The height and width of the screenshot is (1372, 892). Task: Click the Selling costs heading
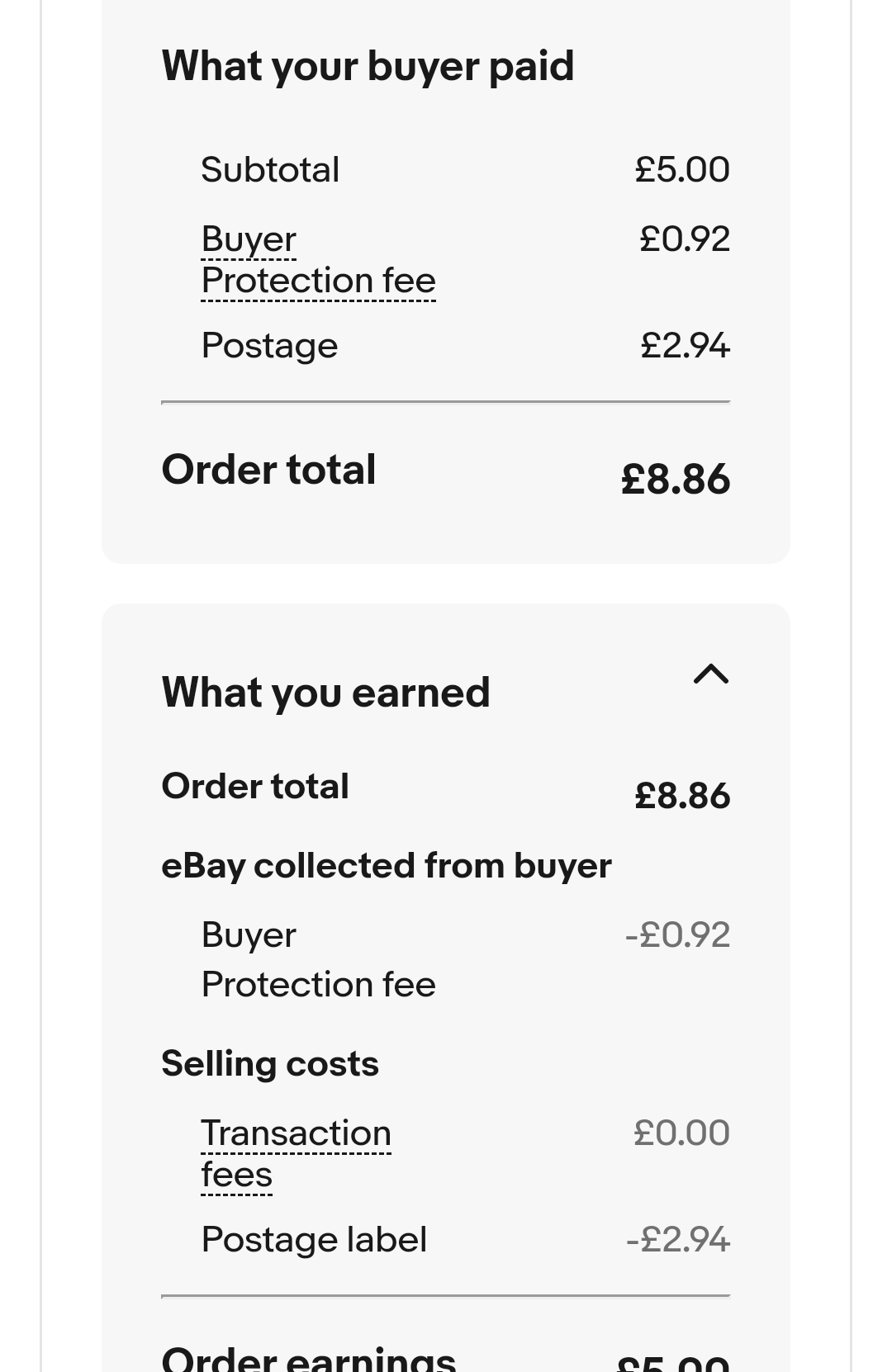click(270, 1063)
